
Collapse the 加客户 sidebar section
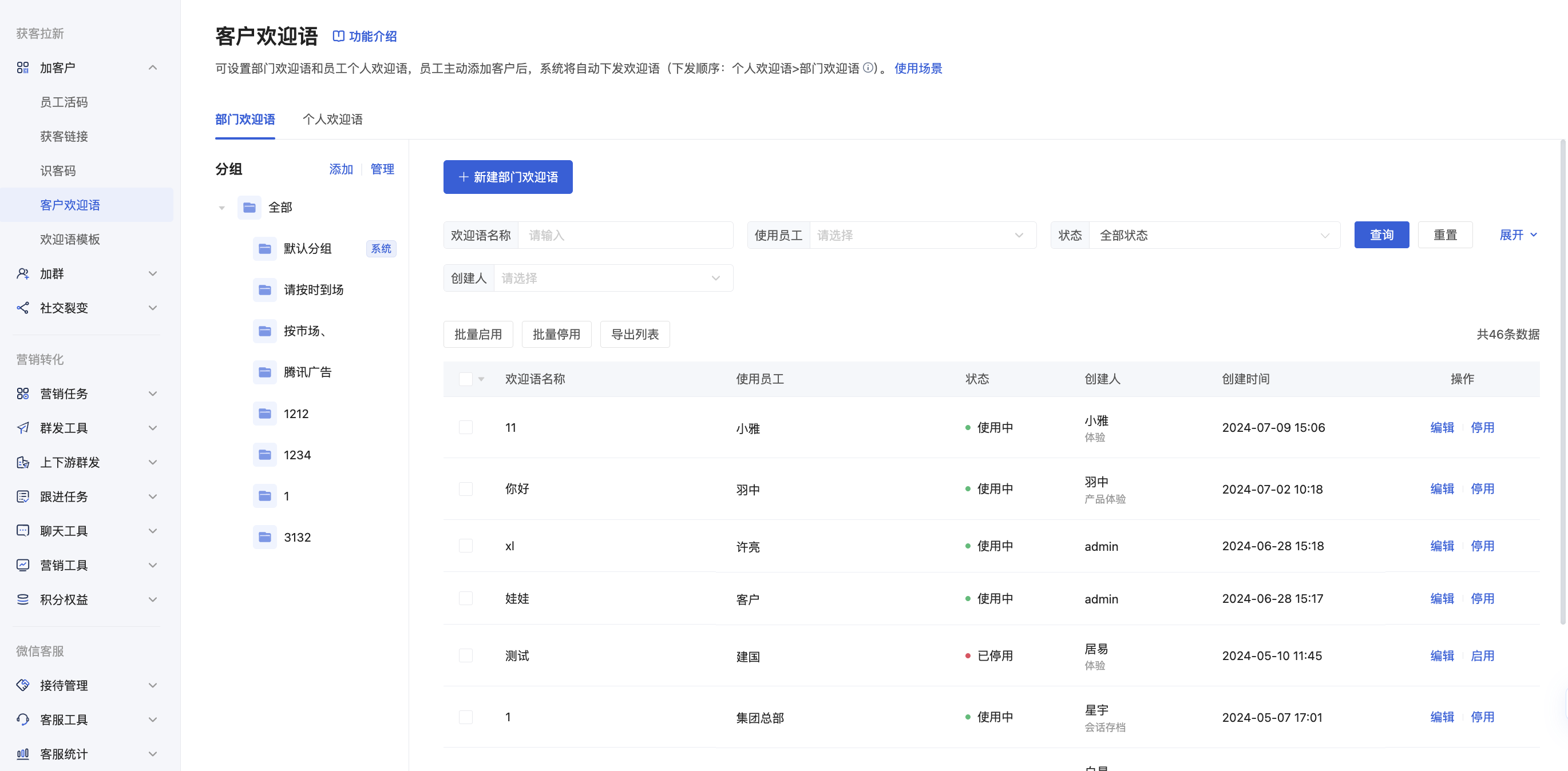pos(153,67)
